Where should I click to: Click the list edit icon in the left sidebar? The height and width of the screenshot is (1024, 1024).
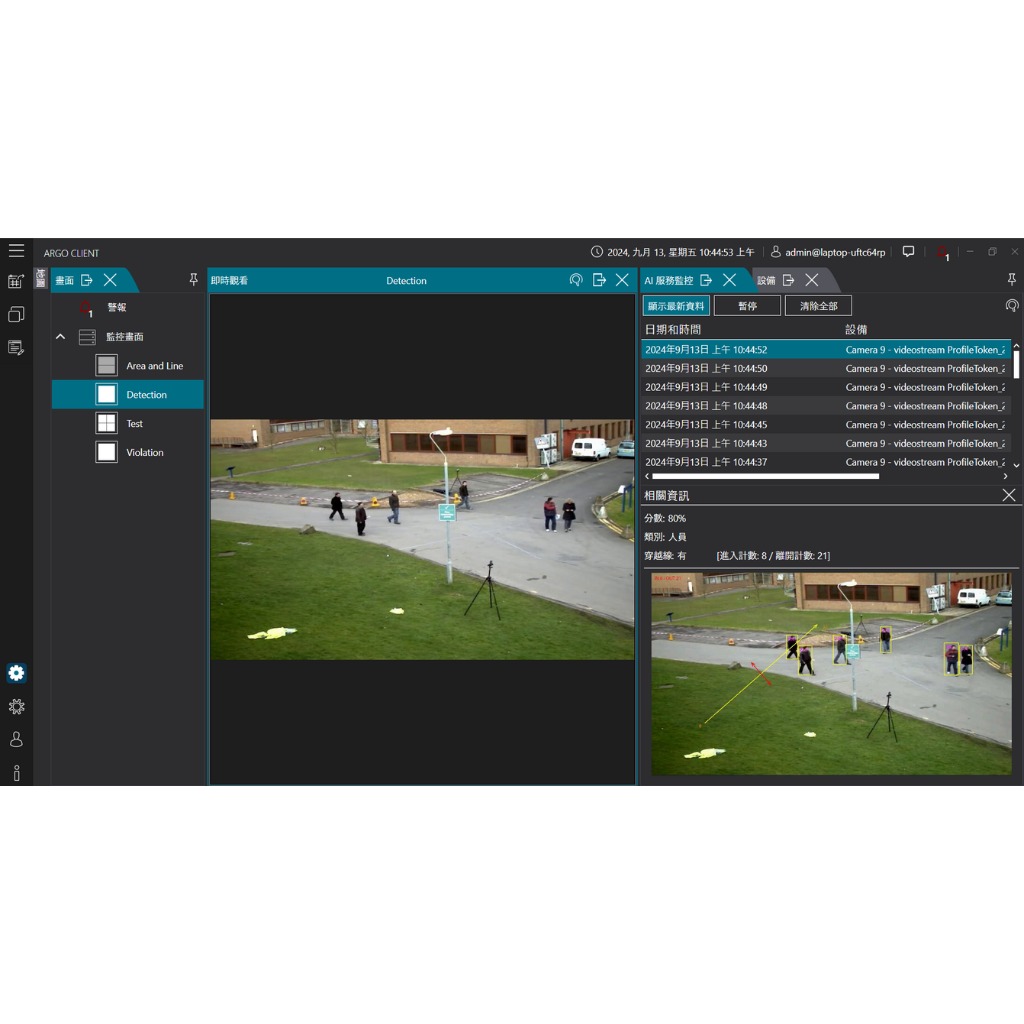pos(16,348)
